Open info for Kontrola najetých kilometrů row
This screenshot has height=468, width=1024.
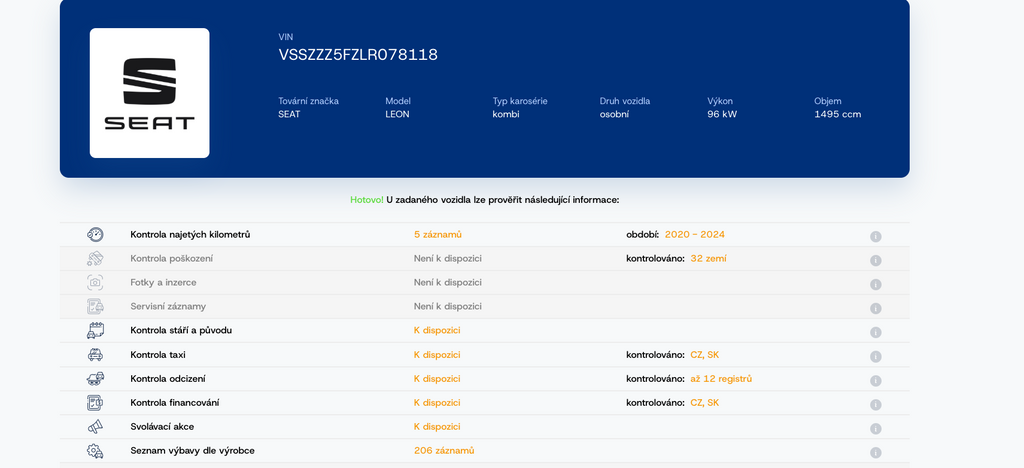pos(875,236)
